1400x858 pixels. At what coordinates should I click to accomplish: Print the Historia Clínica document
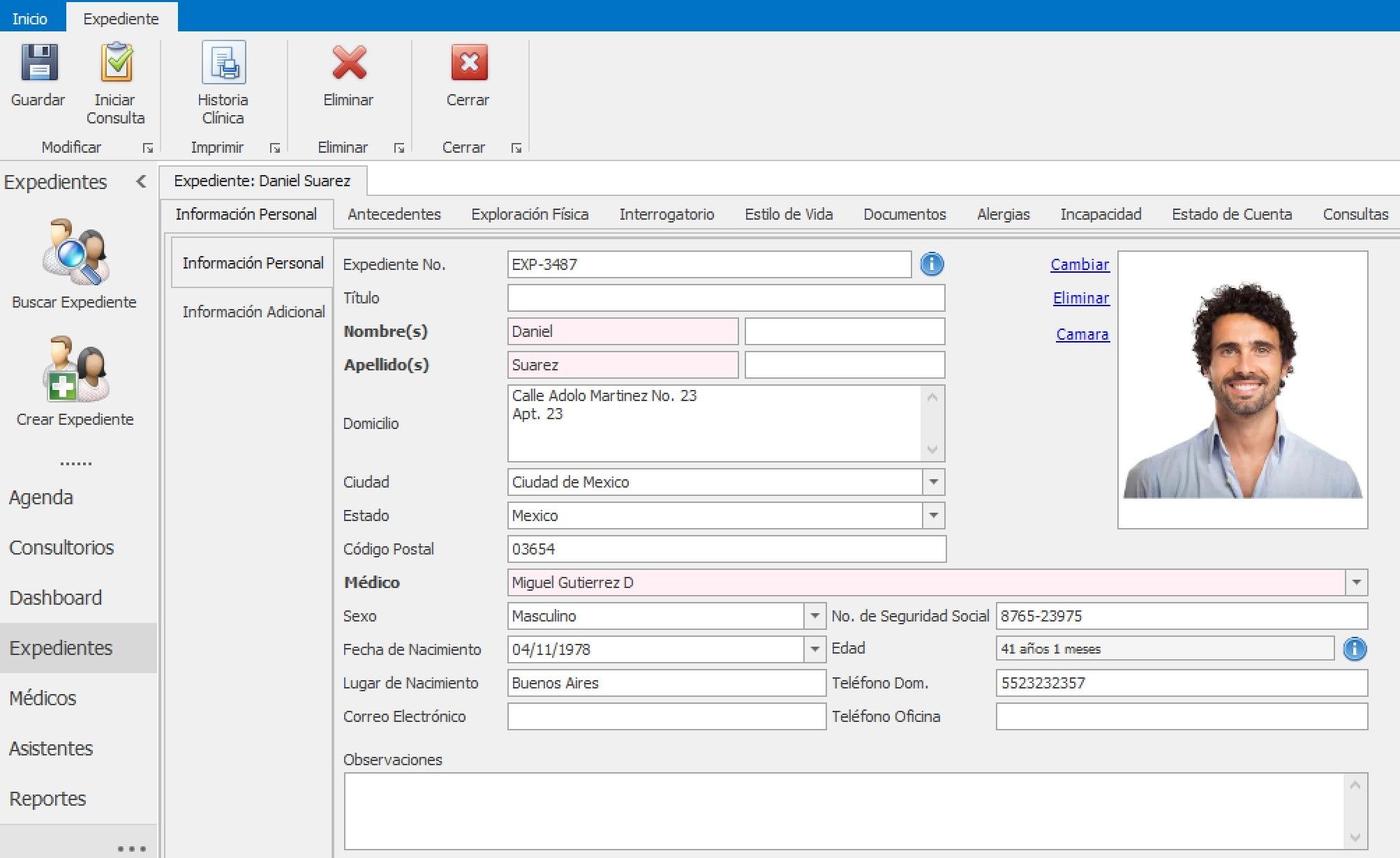pos(223,63)
